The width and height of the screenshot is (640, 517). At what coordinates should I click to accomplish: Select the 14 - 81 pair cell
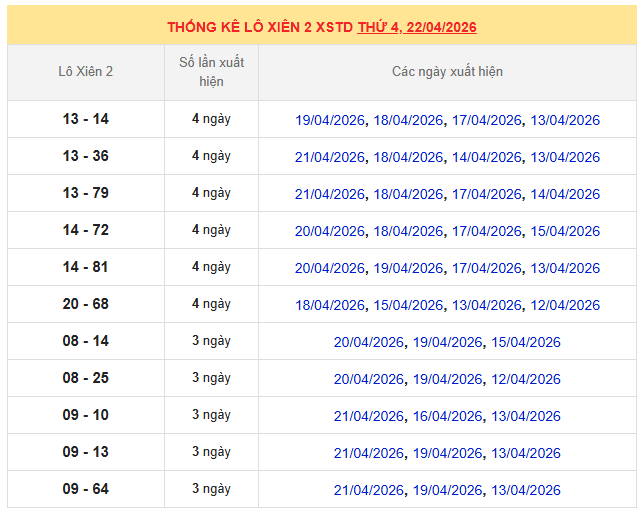click(x=86, y=267)
